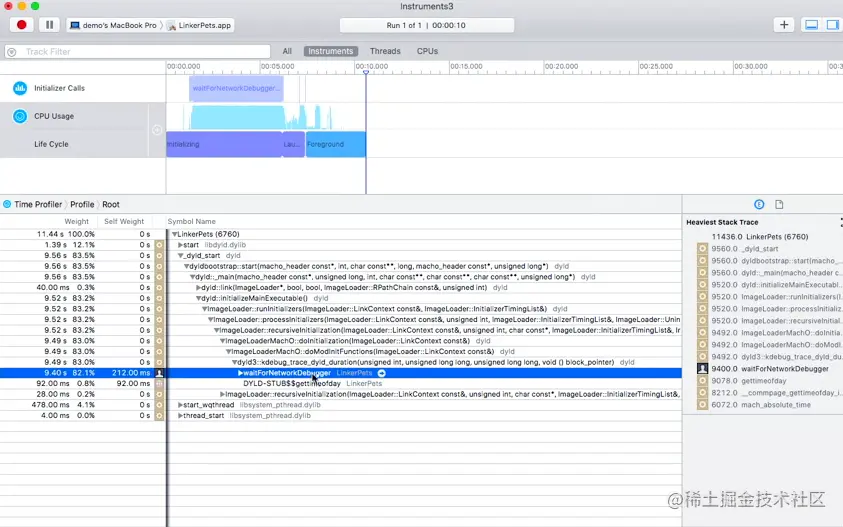Collapse the ImageLoaderMachO::doModInitFunctions row

point(228,352)
